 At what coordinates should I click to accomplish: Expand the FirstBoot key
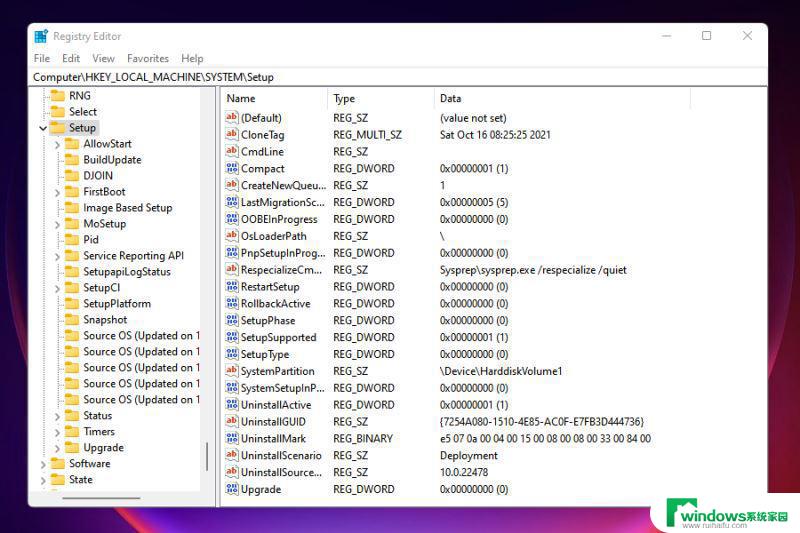click(57, 192)
